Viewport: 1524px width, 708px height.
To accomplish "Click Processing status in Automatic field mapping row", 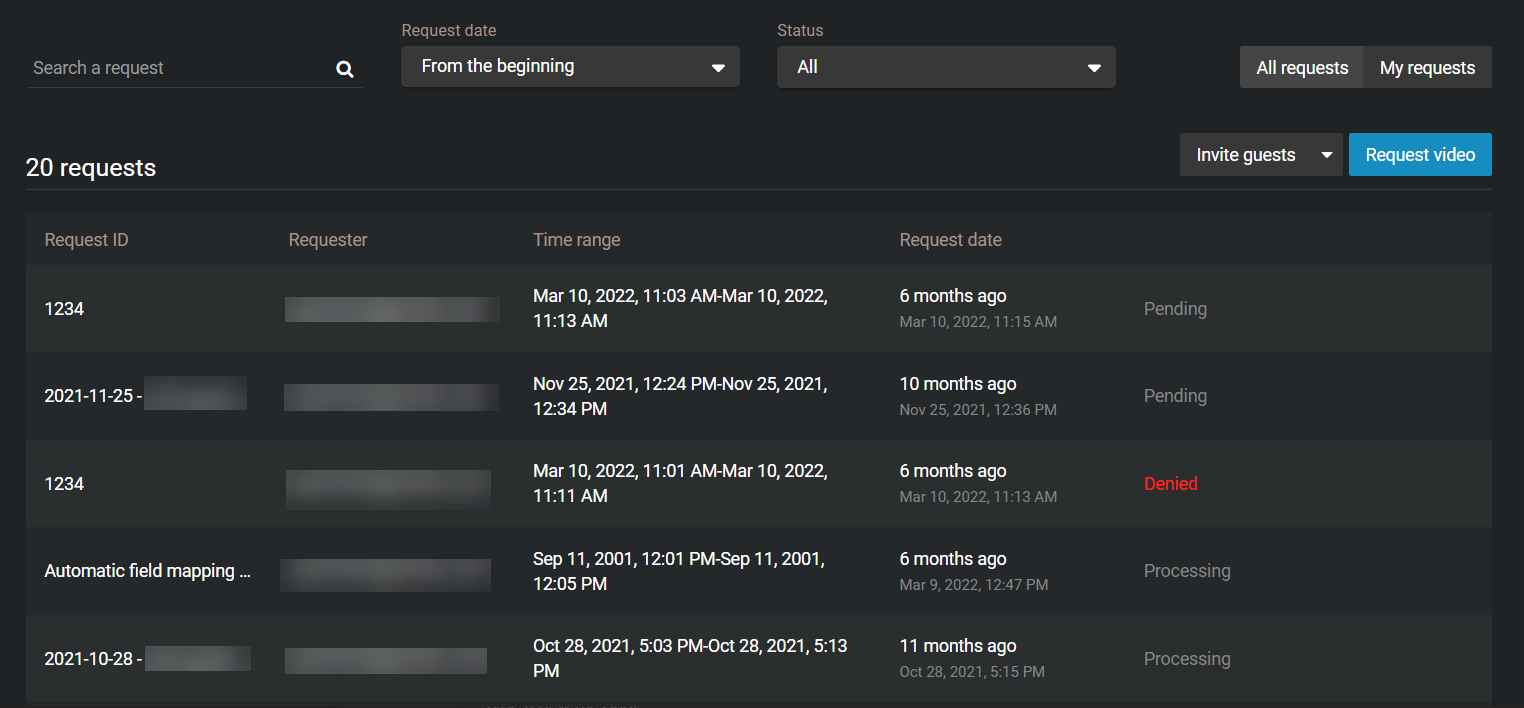I will click(x=1187, y=571).
